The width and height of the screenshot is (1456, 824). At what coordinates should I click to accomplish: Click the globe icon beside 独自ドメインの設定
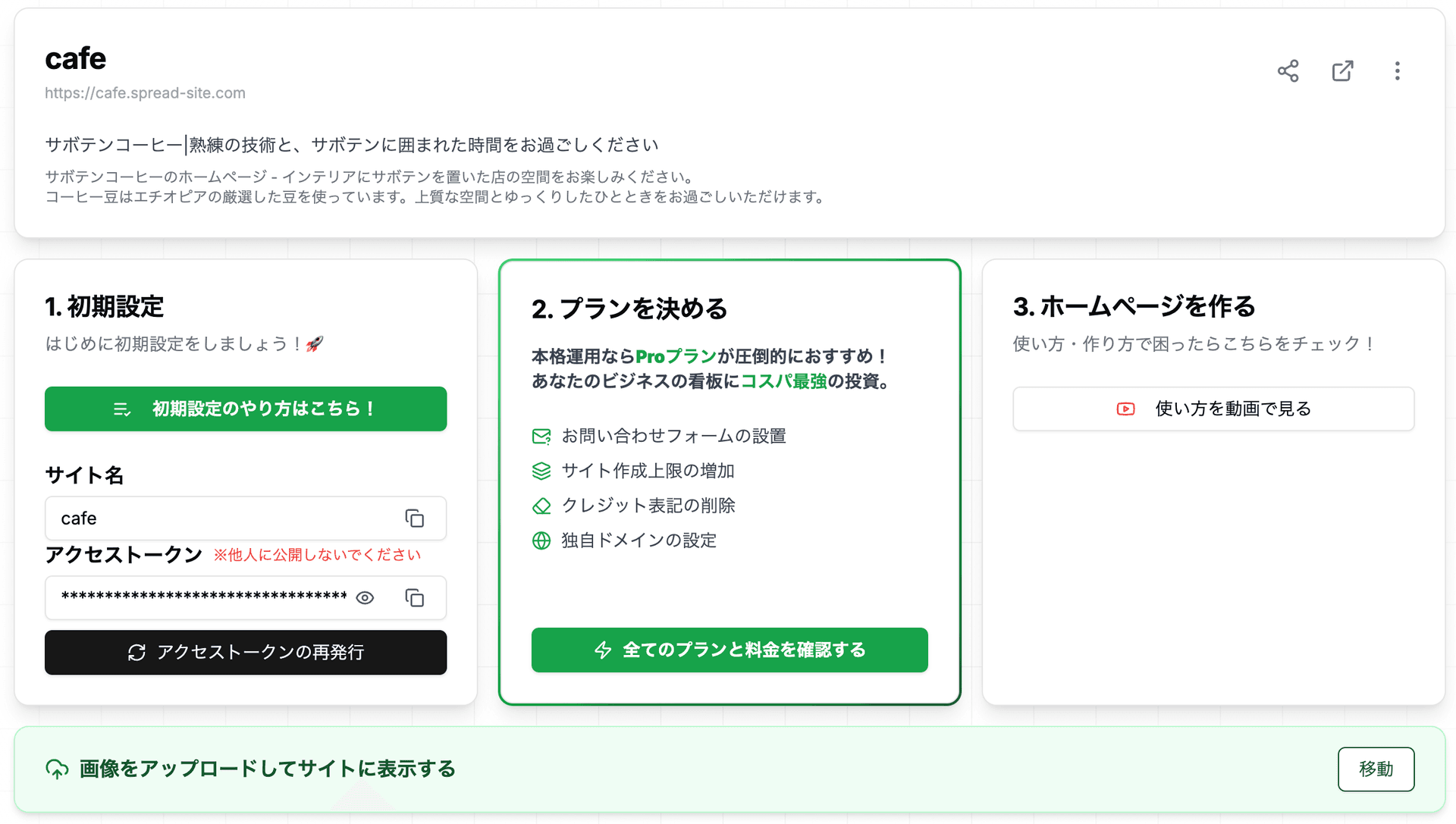541,540
